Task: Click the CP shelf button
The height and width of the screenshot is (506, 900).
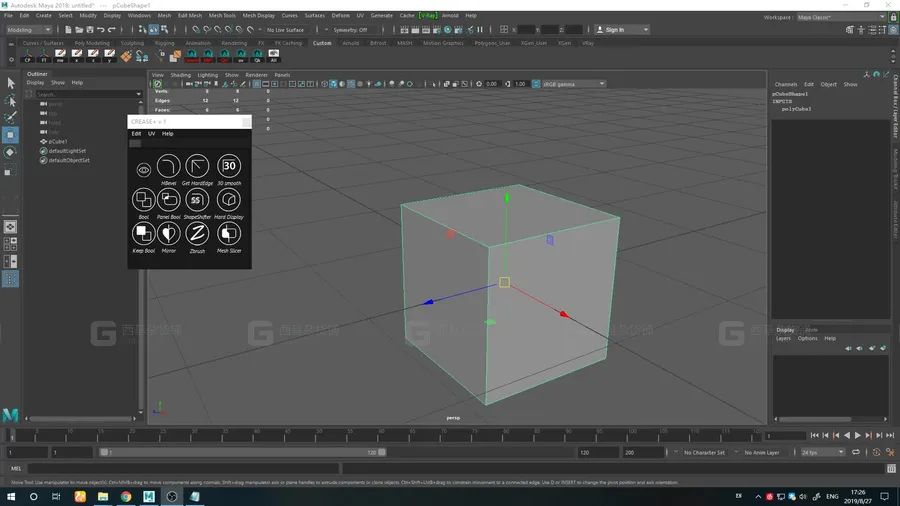Action: (x=28, y=56)
